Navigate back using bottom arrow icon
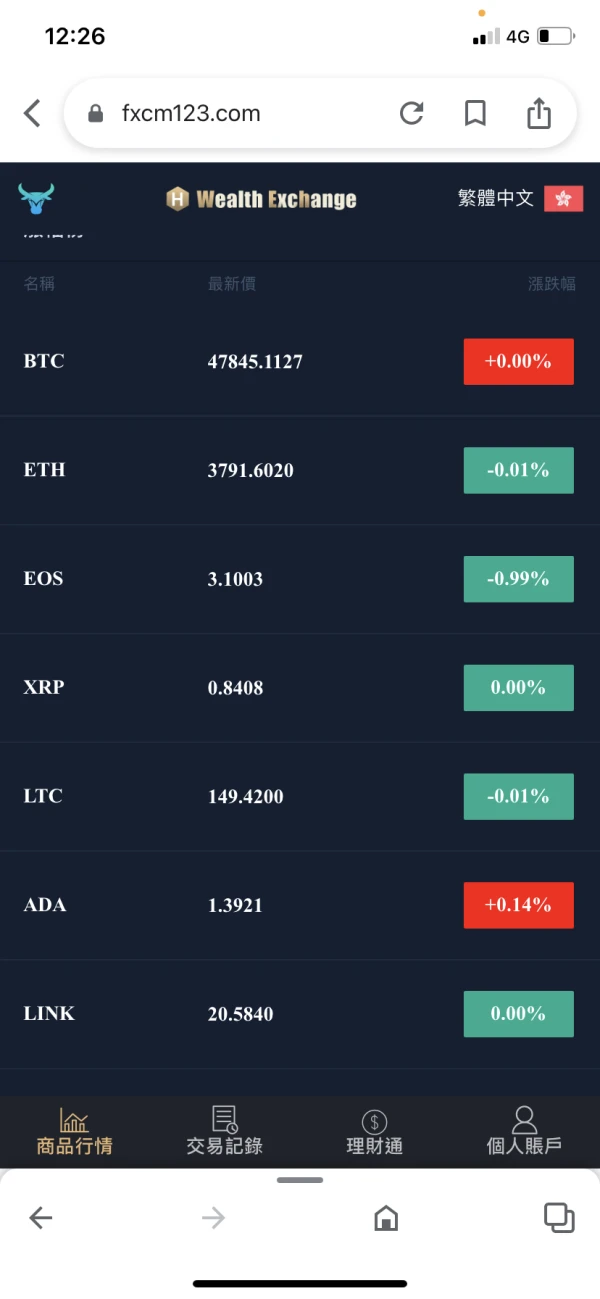 [41, 1217]
